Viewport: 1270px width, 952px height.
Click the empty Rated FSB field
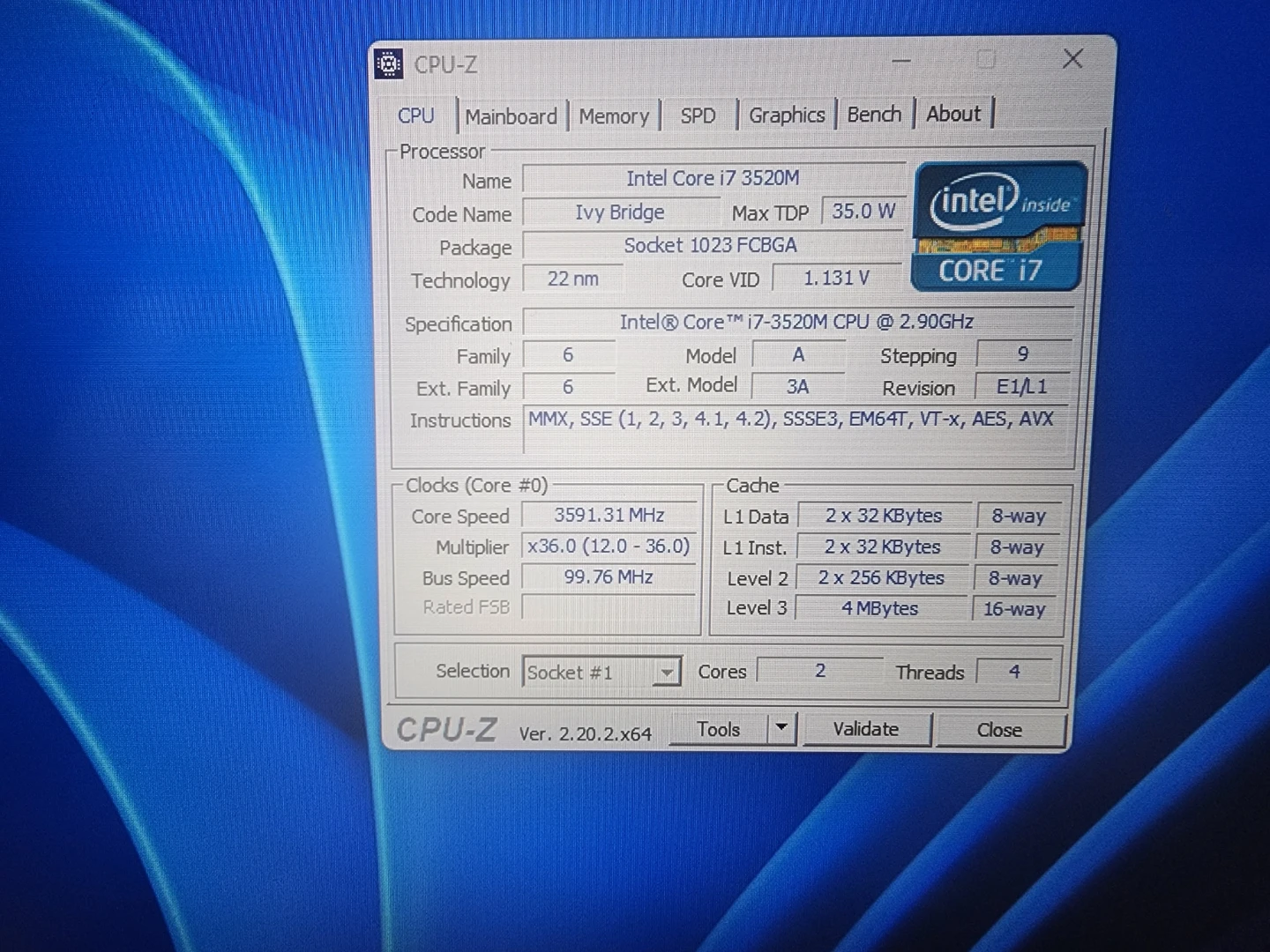[x=609, y=607]
